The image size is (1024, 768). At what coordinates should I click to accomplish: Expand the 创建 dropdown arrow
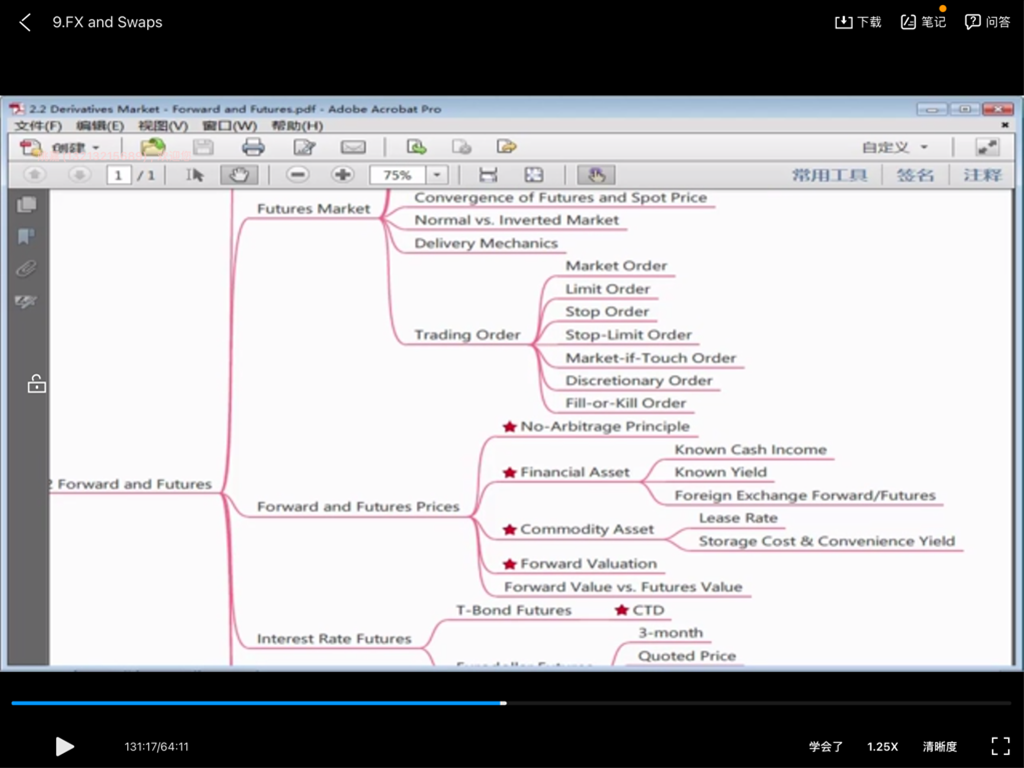pyautogui.click(x=96, y=148)
